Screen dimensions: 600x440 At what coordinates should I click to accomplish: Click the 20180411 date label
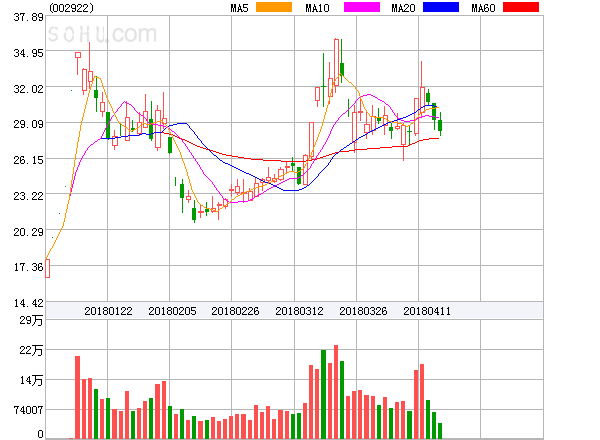coord(427,311)
